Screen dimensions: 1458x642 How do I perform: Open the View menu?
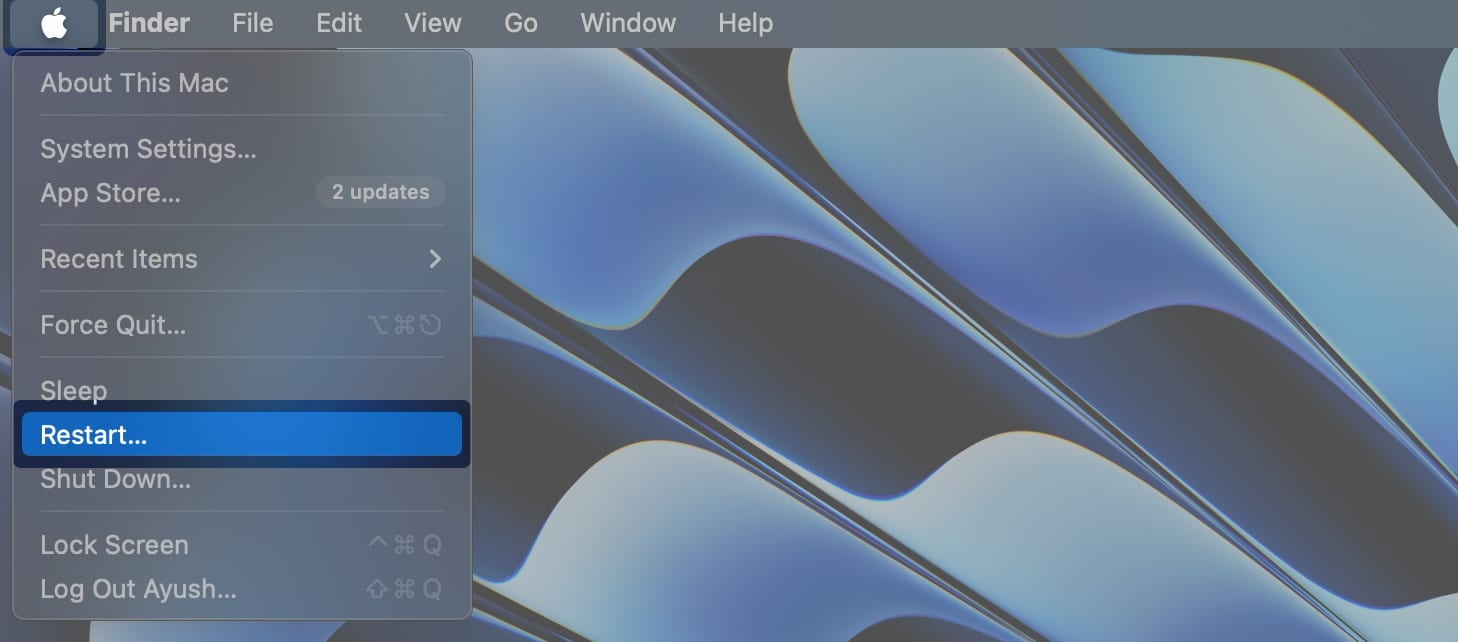433,23
